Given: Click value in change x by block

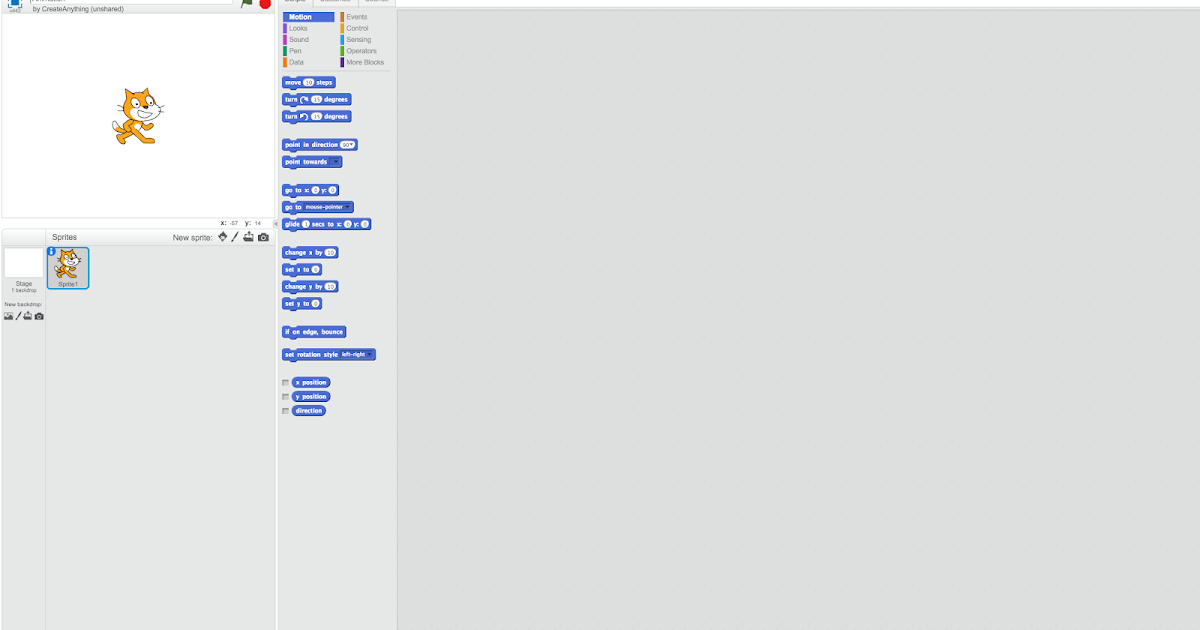Looking at the screenshot, I should (x=330, y=253).
